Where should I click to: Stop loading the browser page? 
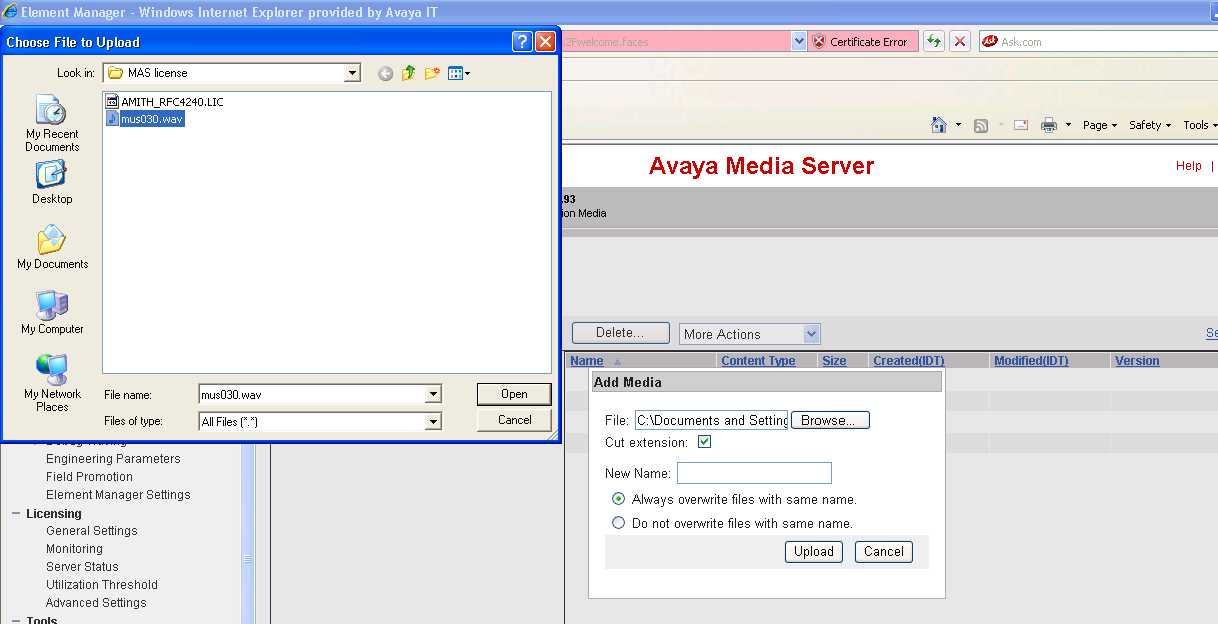[x=959, y=41]
